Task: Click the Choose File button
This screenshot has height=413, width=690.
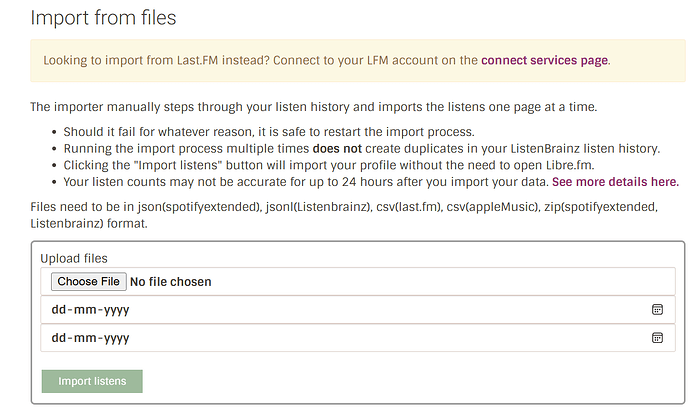Action: tap(89, 281)
